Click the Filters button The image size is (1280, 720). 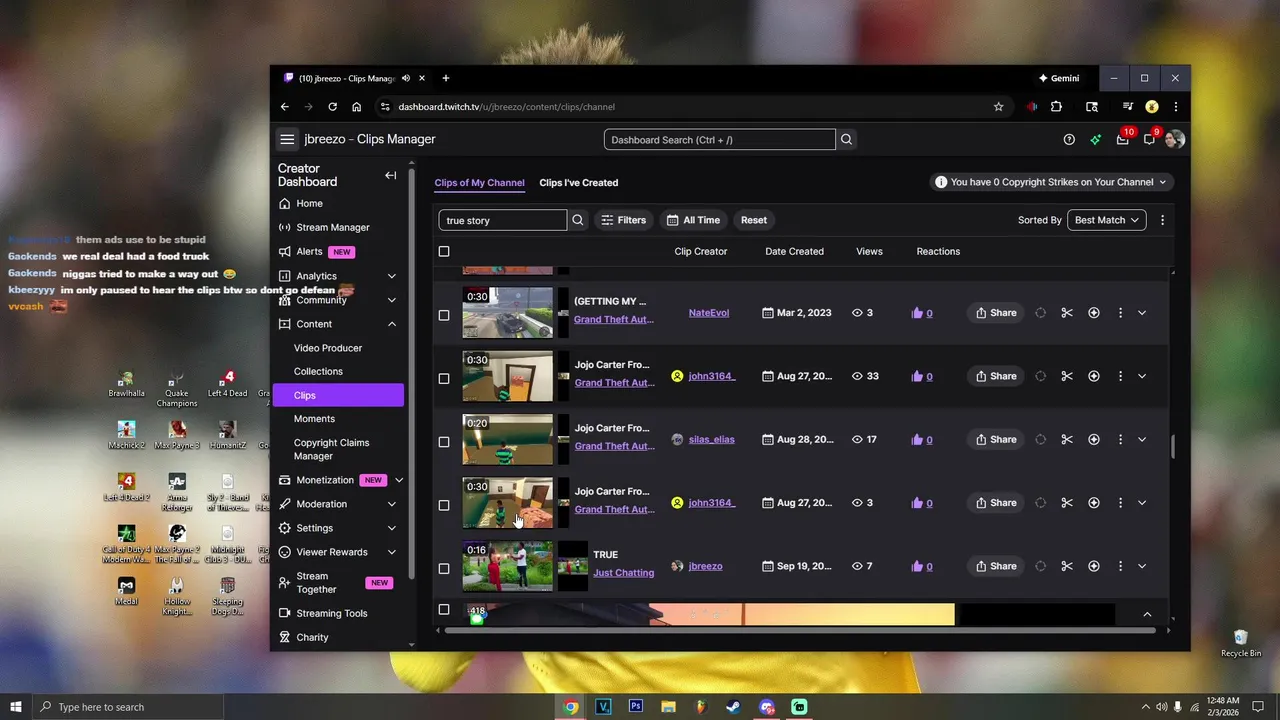point(623,220)
